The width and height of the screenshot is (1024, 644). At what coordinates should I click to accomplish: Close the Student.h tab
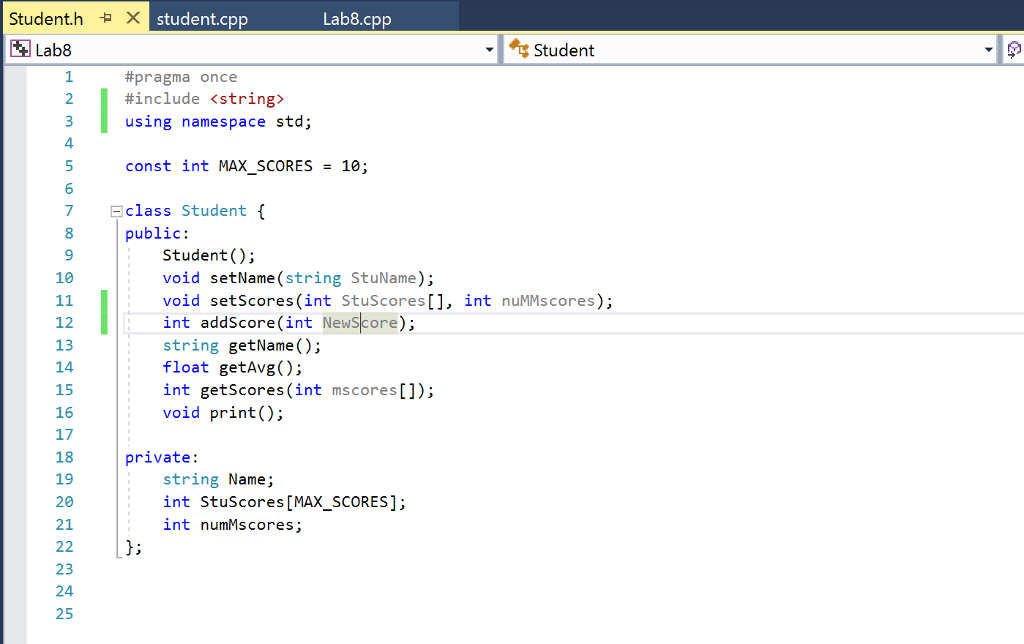[134, 17]
